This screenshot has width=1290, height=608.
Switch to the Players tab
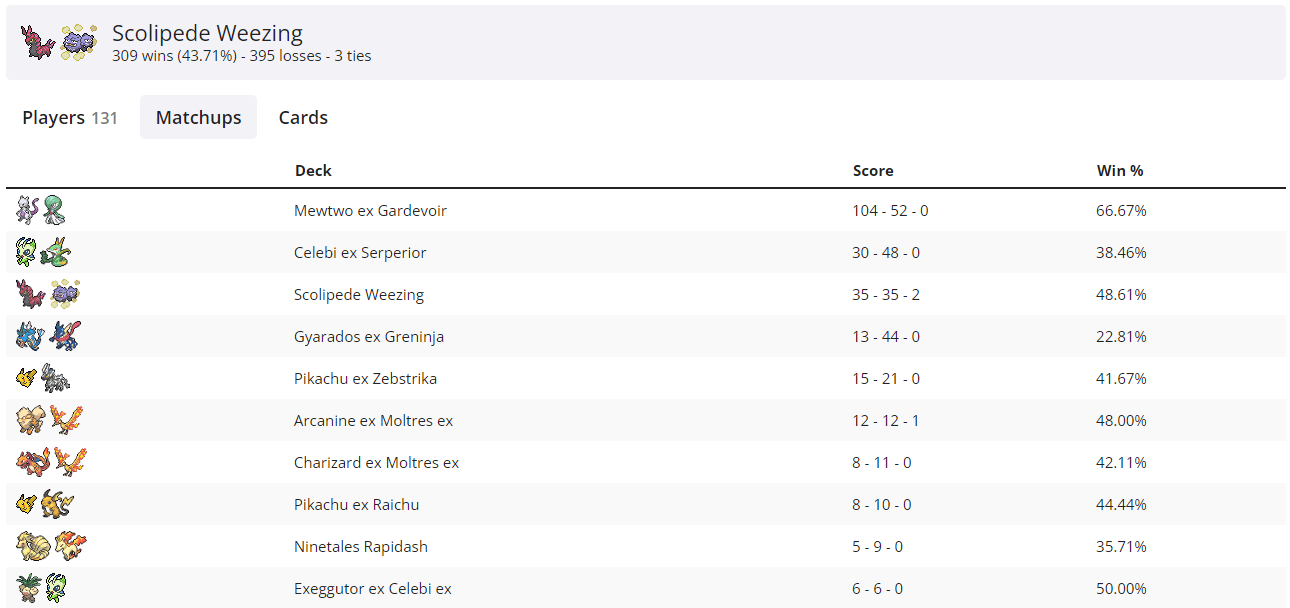[x=70, y=118]
